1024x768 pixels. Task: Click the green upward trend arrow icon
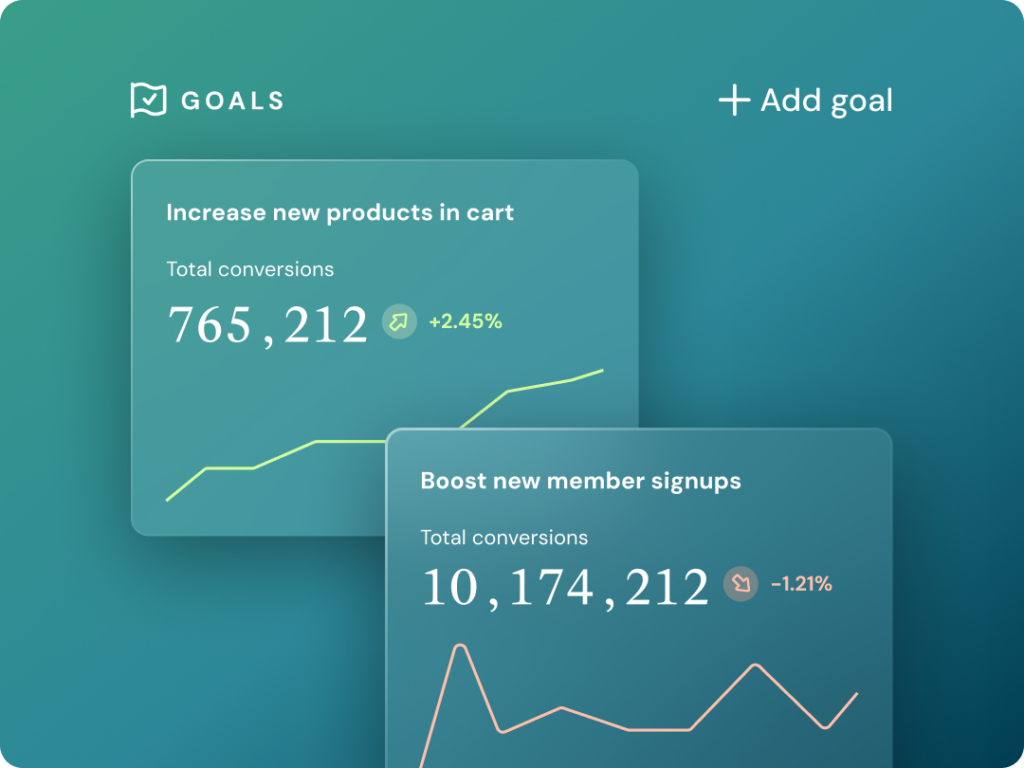click(x=399, y=322)
